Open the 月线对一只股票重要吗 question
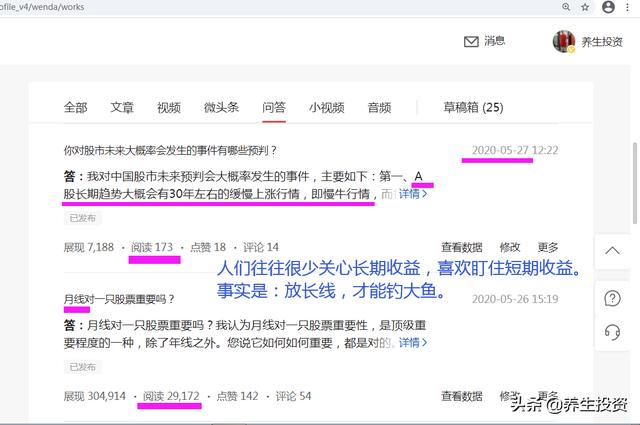 click(119, 299)
